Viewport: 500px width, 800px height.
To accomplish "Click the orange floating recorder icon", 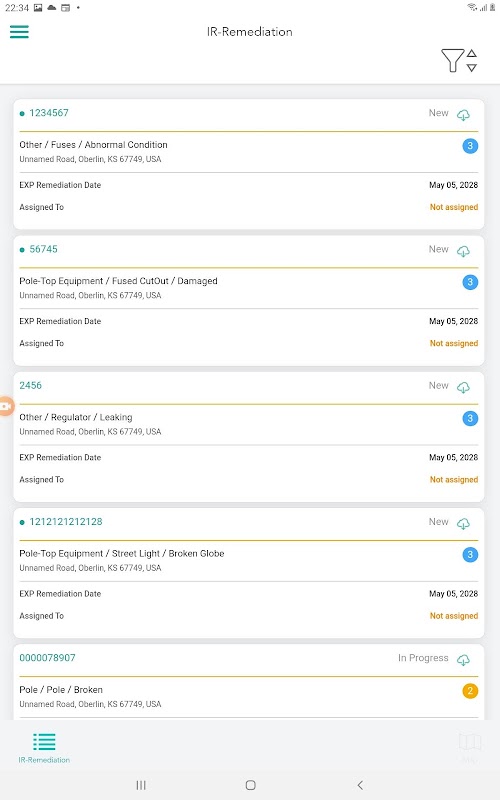I will coord(6,406).
